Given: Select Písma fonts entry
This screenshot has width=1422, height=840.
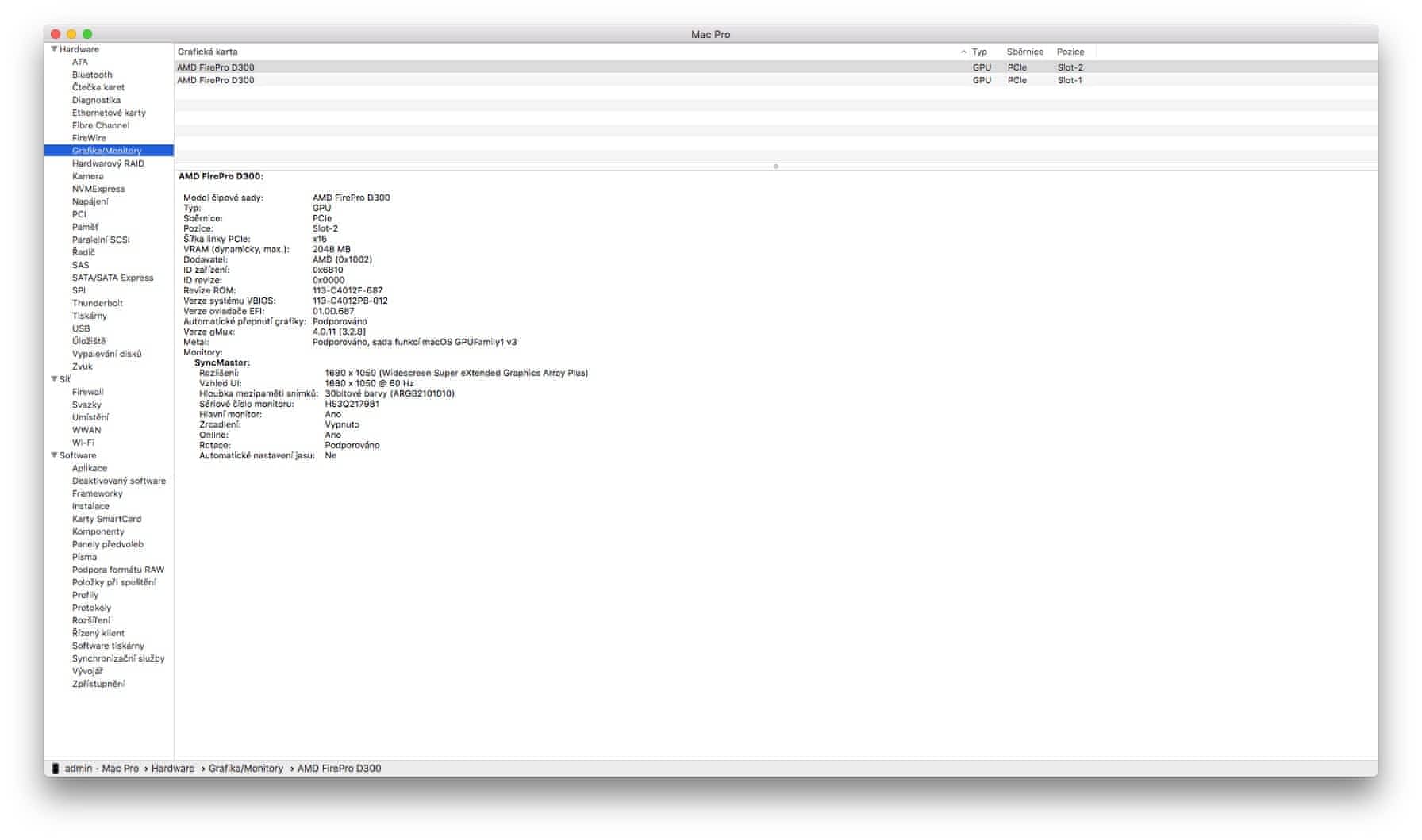Looking at the screenshot, I should [84, 557].
